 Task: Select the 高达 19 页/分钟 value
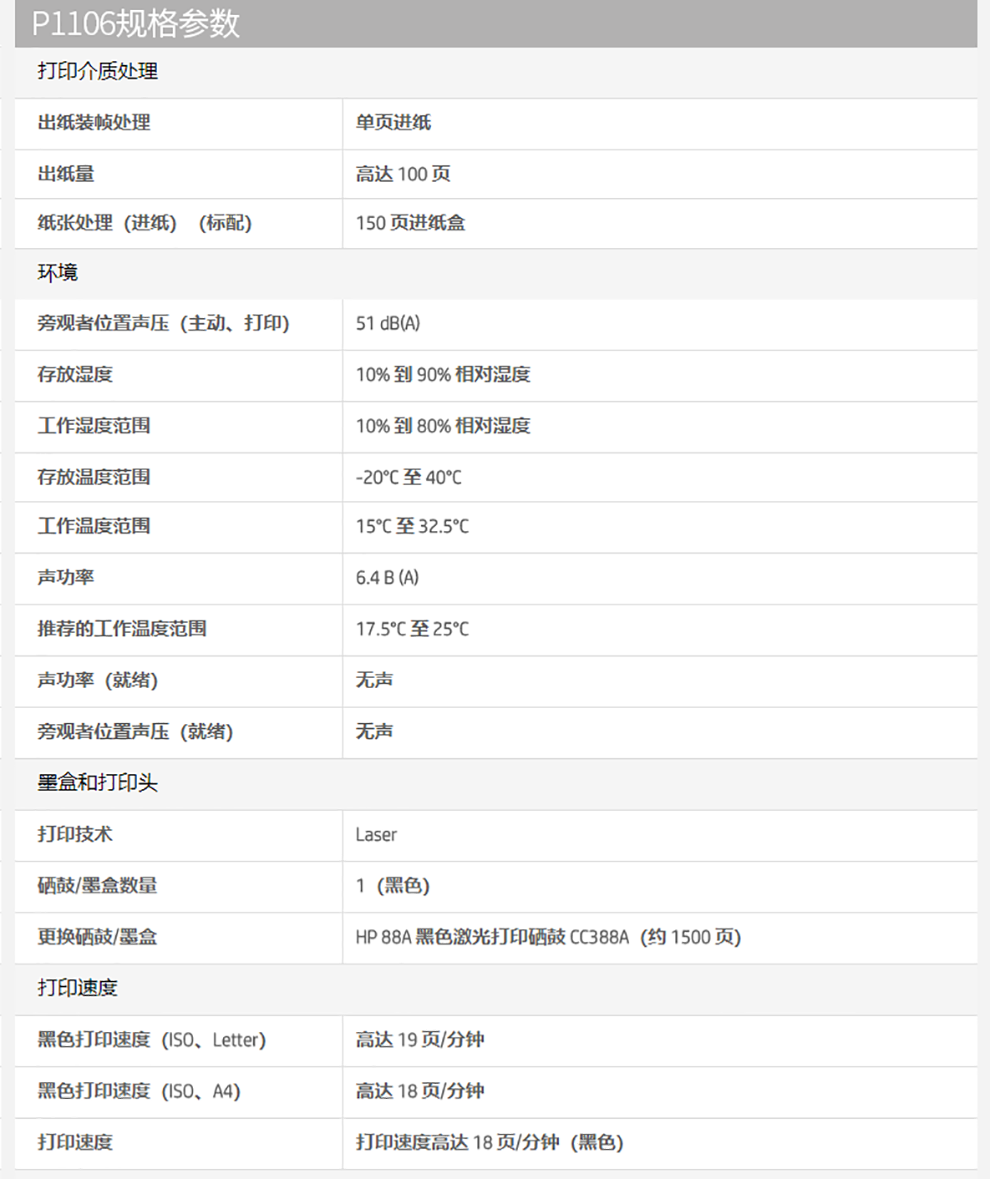tap(419, 1040)
